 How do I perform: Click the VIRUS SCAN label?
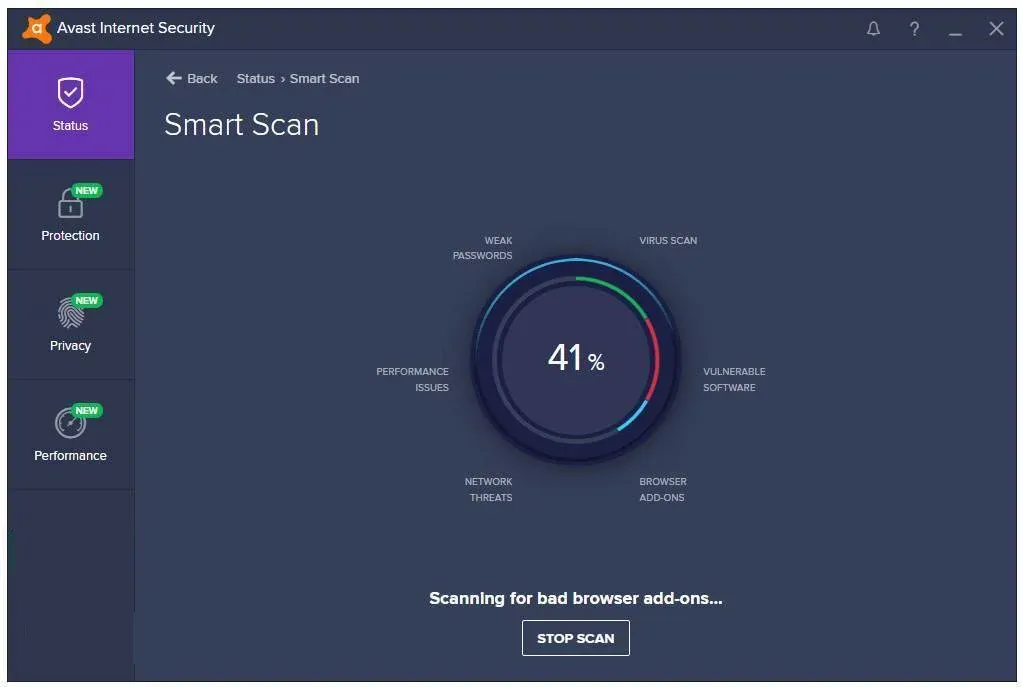668,241
